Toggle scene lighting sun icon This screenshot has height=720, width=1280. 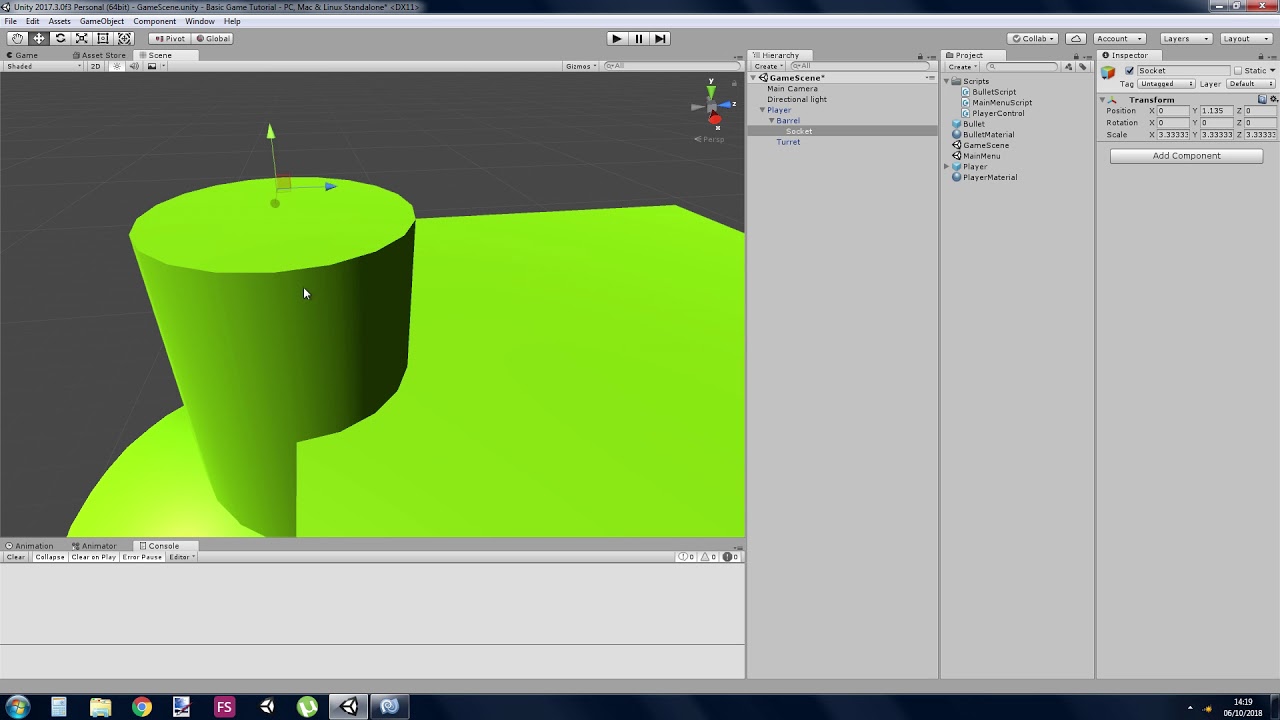117,66
